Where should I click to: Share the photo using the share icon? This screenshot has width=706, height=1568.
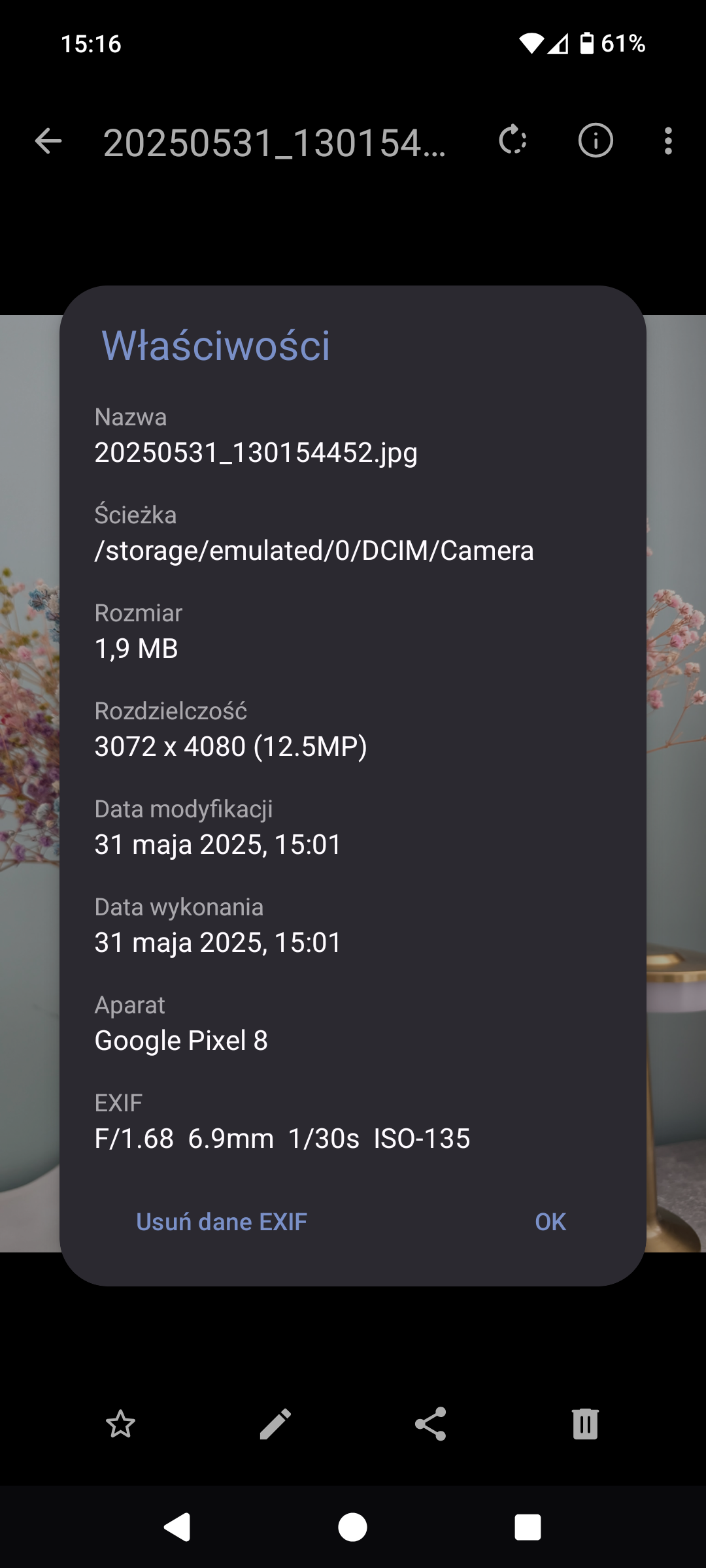pyautogui.click(x=430, y=1424)
